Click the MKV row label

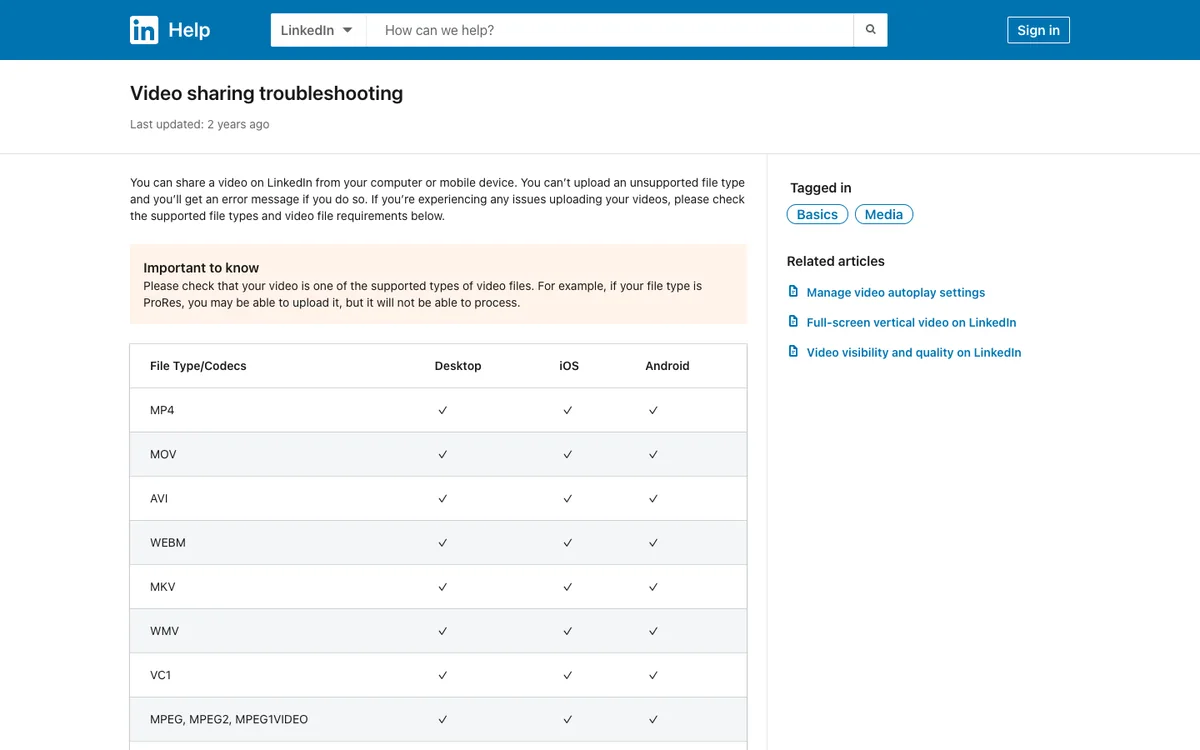[163, 587]
